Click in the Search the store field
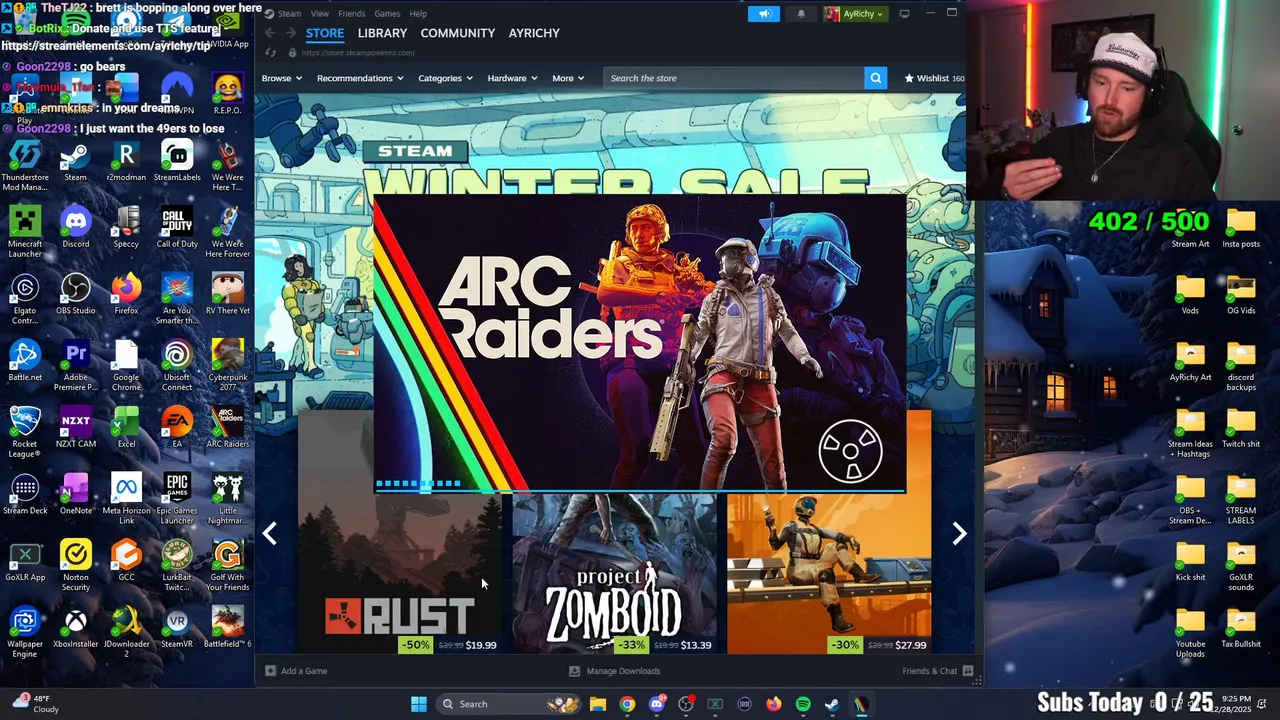This screenshot has height=720, width=1280. (x=733, y=78)
